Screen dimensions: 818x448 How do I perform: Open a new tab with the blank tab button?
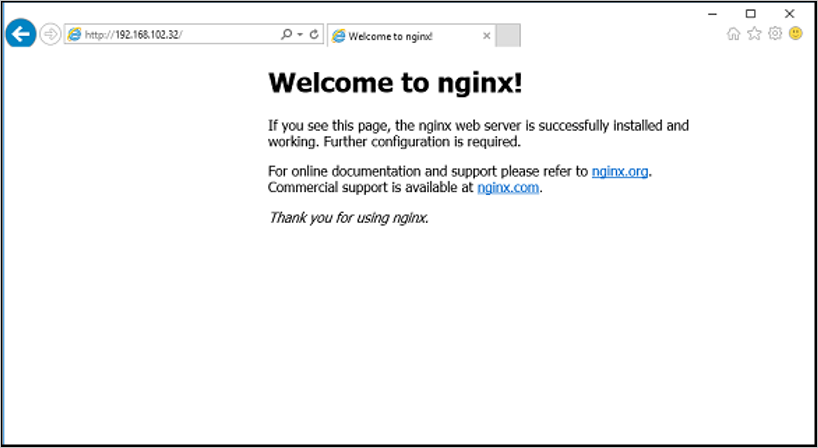point(508,35)
